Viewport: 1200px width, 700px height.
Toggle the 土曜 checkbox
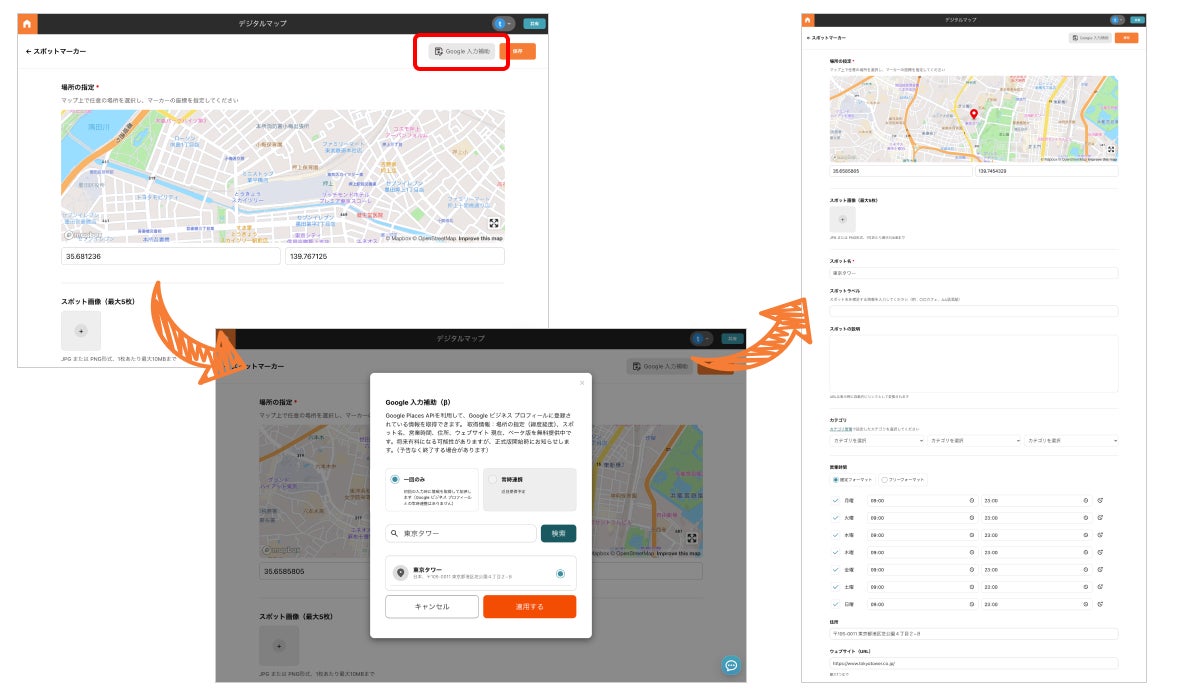[x=836, y=587]
